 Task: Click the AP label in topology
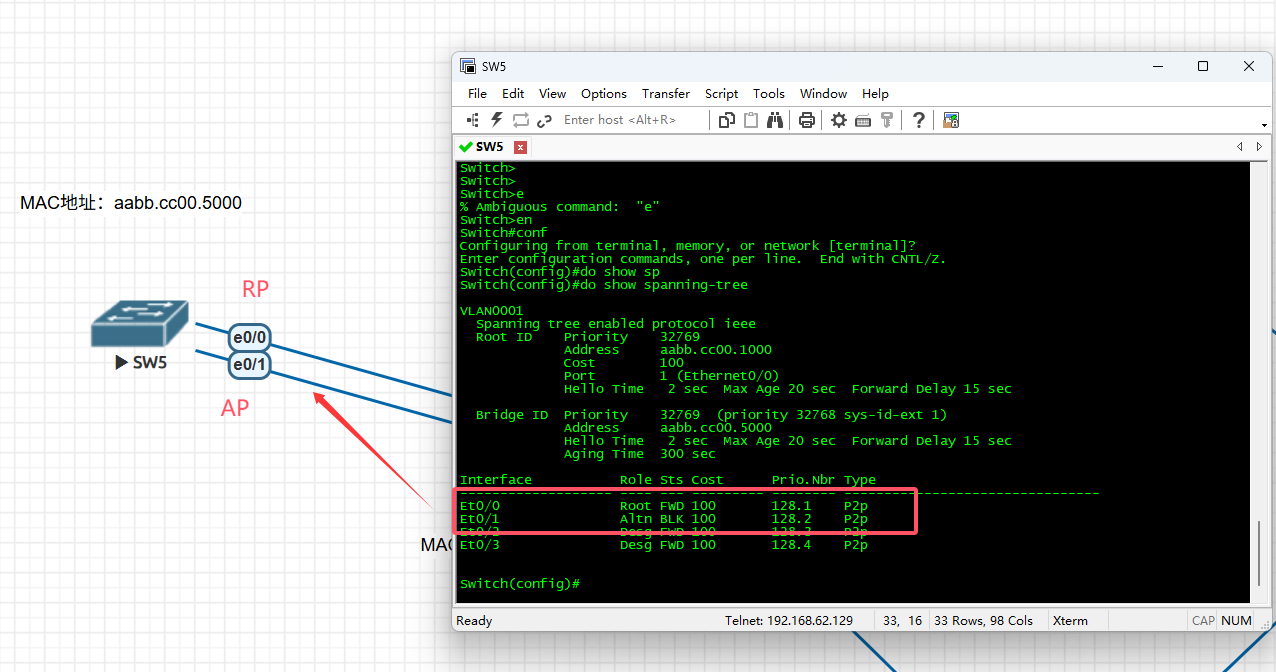click(235, 407)
